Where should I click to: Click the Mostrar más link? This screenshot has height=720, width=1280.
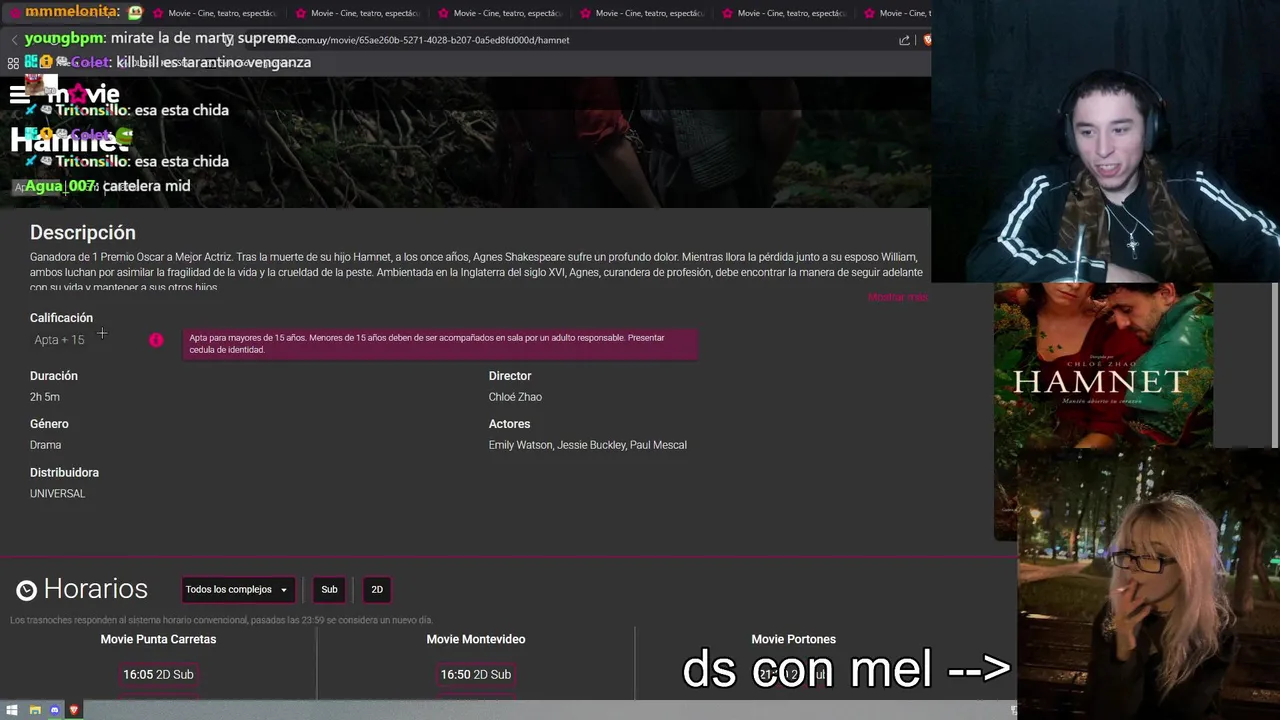(897, 297)
